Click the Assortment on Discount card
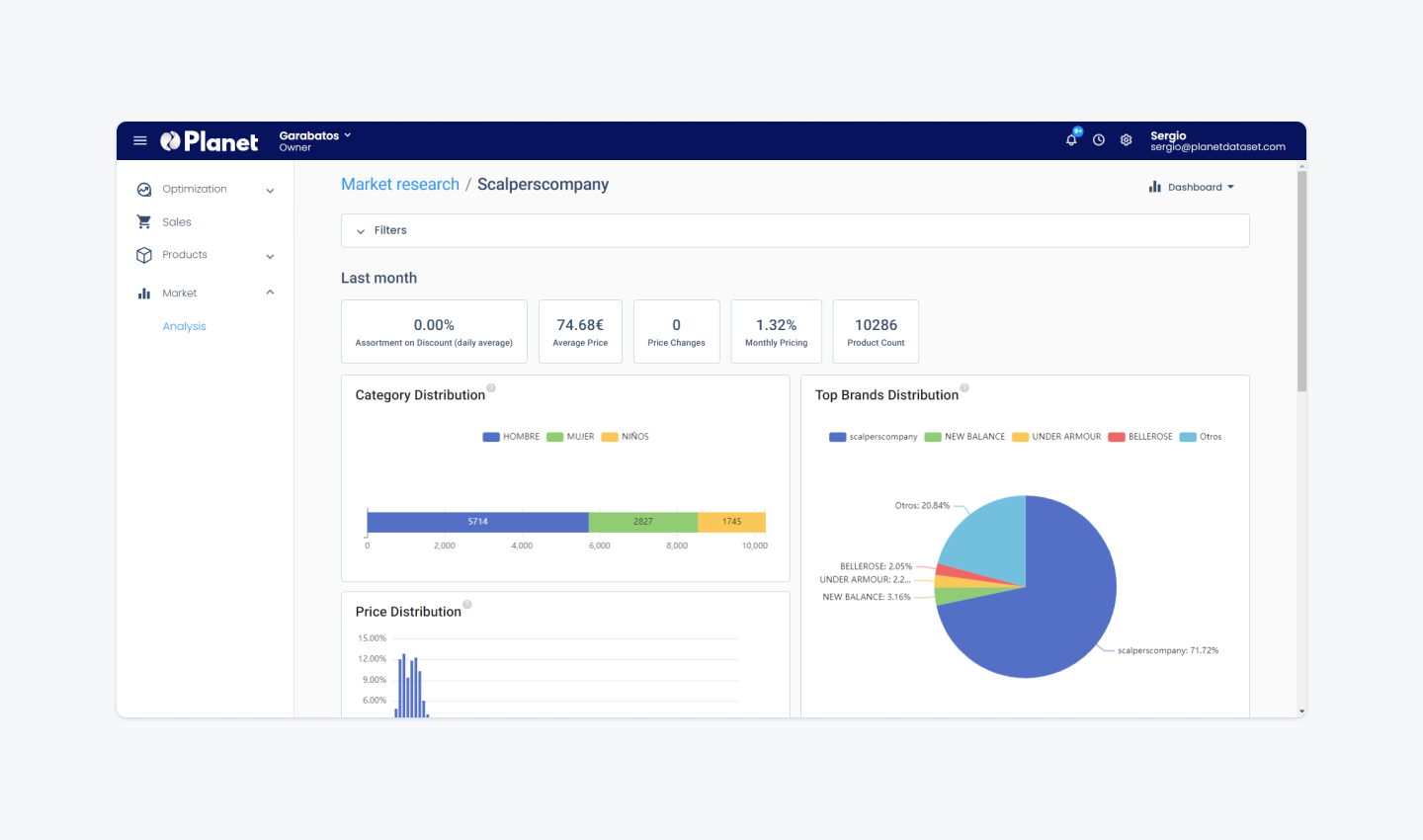Image resolution: width=1423 pixels, height=840 pixels. tap(434, 332)
